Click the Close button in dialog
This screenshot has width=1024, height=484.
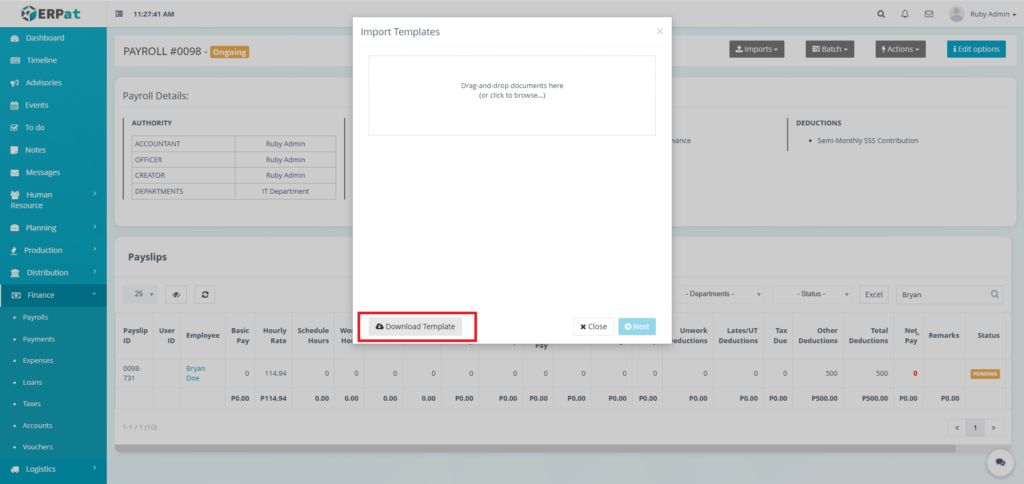[594, 327]
